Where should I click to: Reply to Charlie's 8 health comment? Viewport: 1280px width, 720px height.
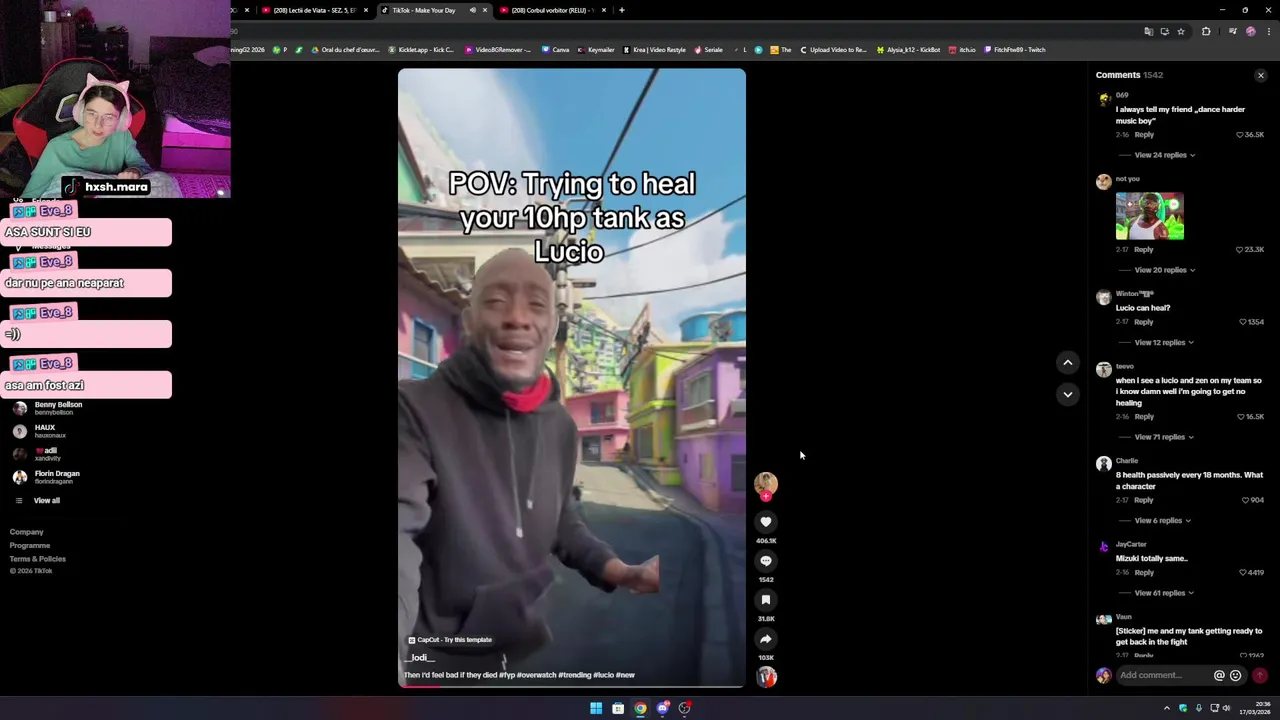pyautogui.click(x=1144, y=500)
